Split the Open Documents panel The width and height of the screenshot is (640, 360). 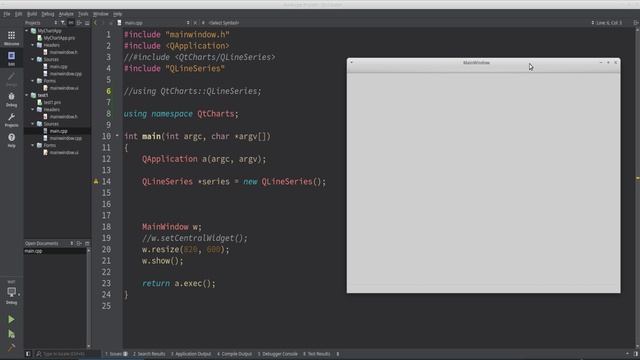[x=79, y=243]
